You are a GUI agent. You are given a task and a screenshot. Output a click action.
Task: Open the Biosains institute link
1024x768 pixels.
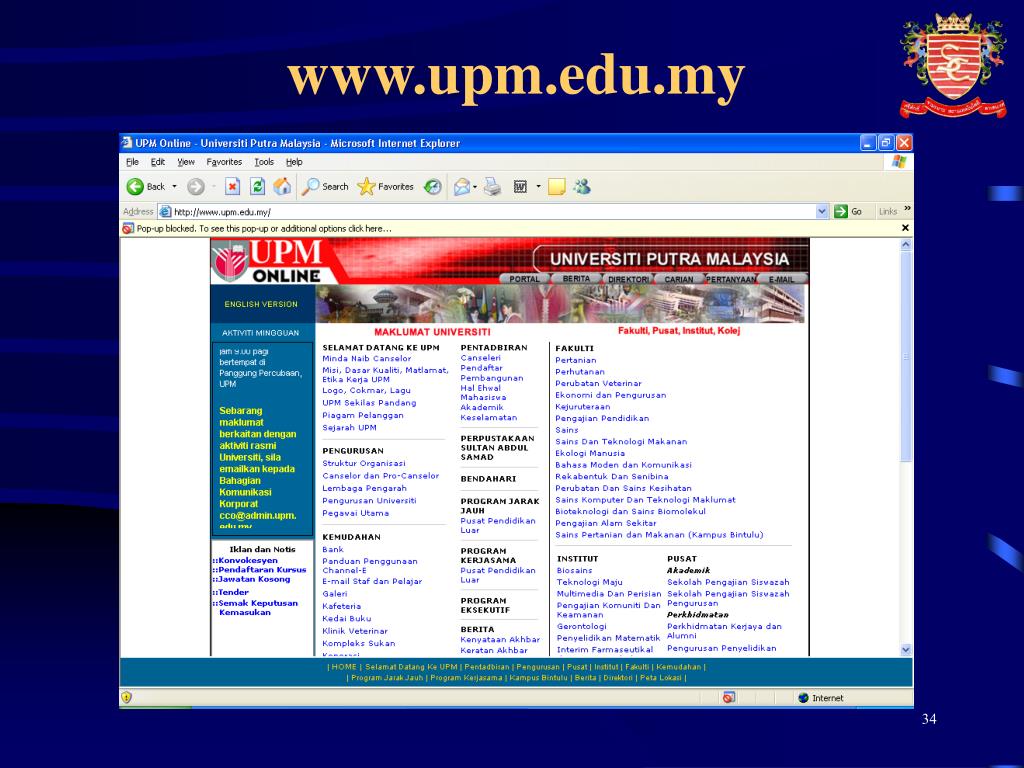pyautogui.click(x=574, y=571)
